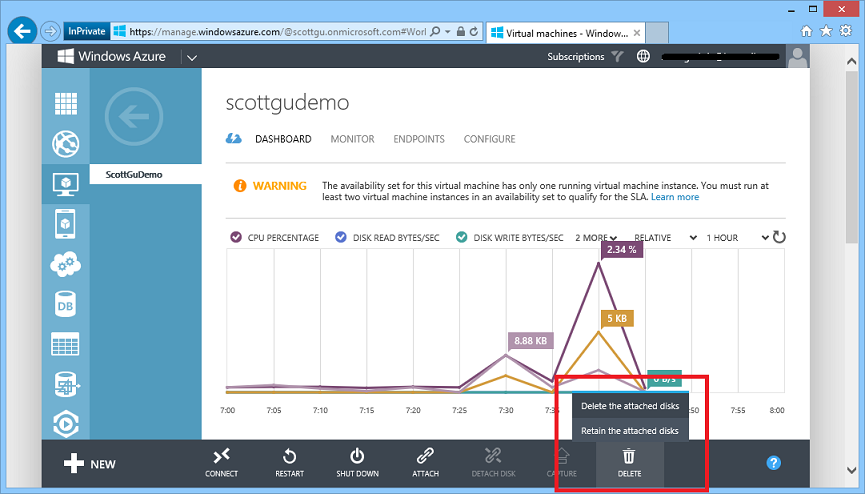The height and width of the screenshot is (494, 865).
Task: Open the help question mark icon
Action: [x=773, y=463]
